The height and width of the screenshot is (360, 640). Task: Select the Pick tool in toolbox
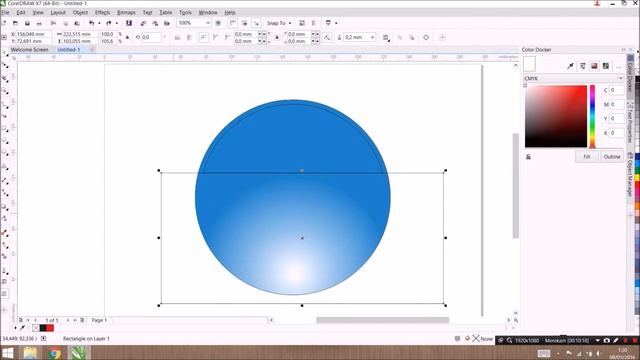point(5,53)
